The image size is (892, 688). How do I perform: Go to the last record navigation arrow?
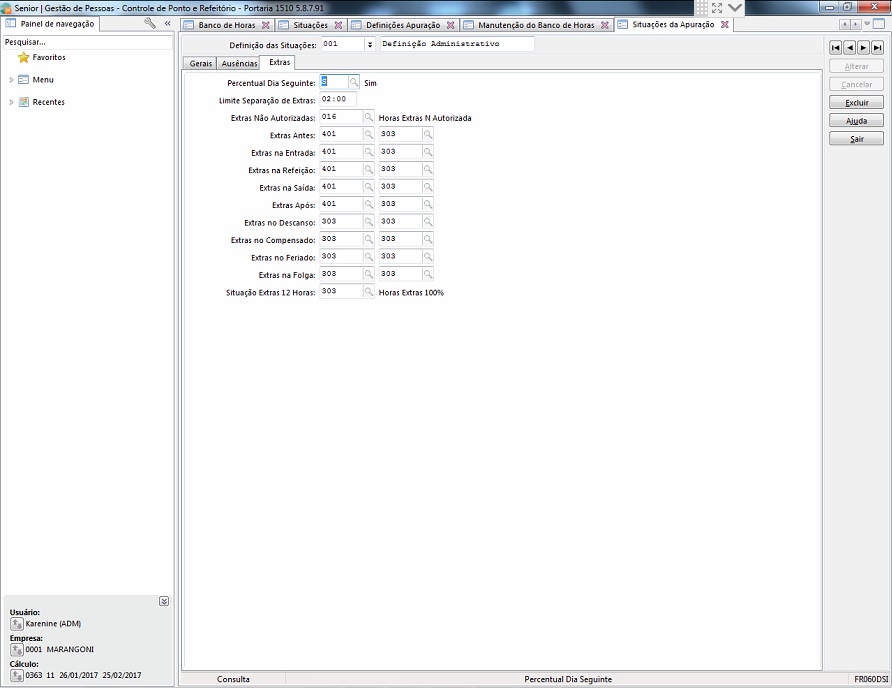coord(877,47)
